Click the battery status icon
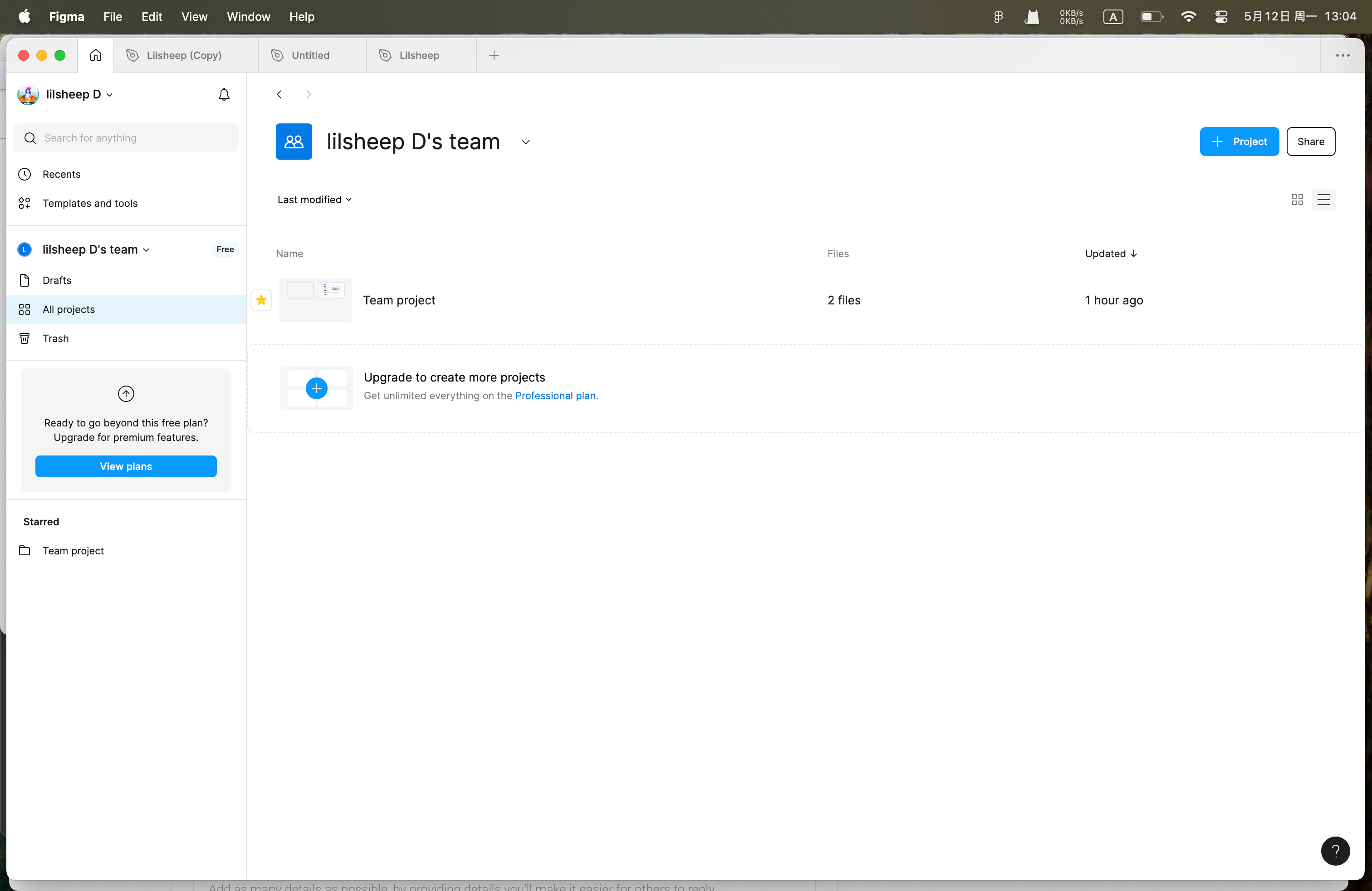 tap(1152, 17)
